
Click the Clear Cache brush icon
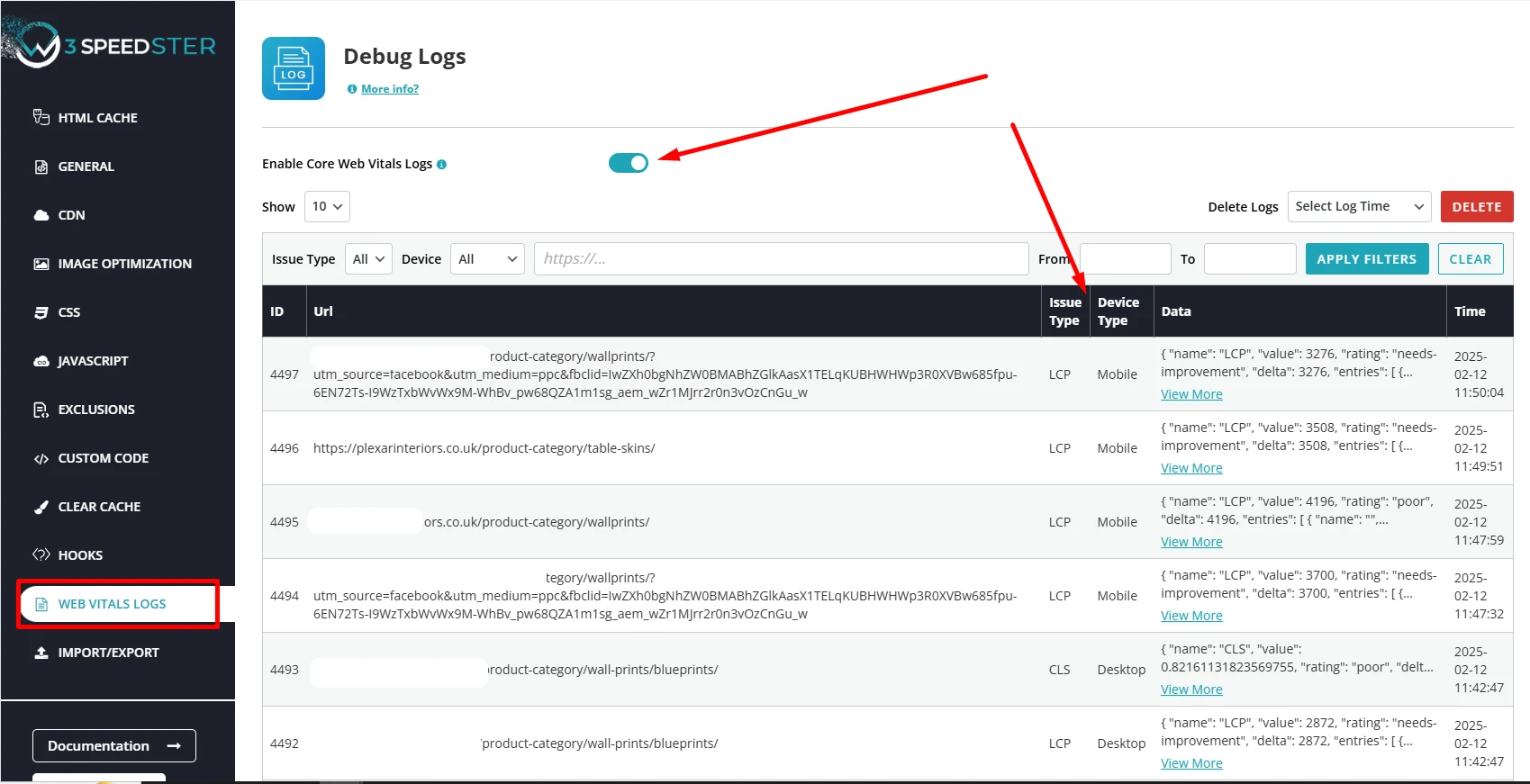tap(41, 507)
